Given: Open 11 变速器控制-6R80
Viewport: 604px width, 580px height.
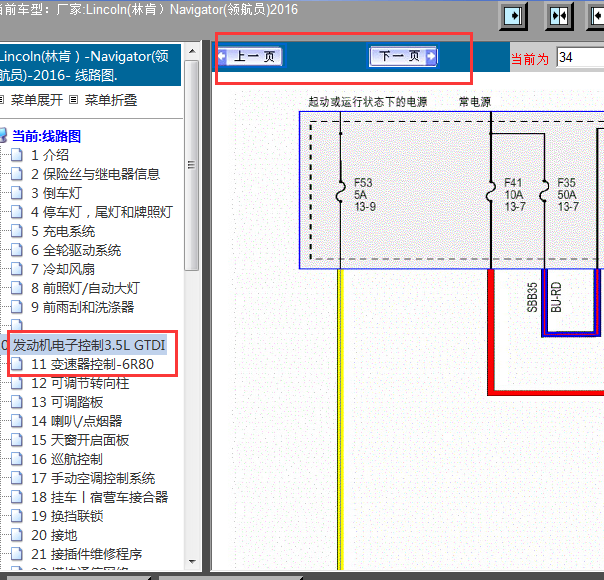Looking at the screenshot, I should pyautogui.click(x=92, y=364).
